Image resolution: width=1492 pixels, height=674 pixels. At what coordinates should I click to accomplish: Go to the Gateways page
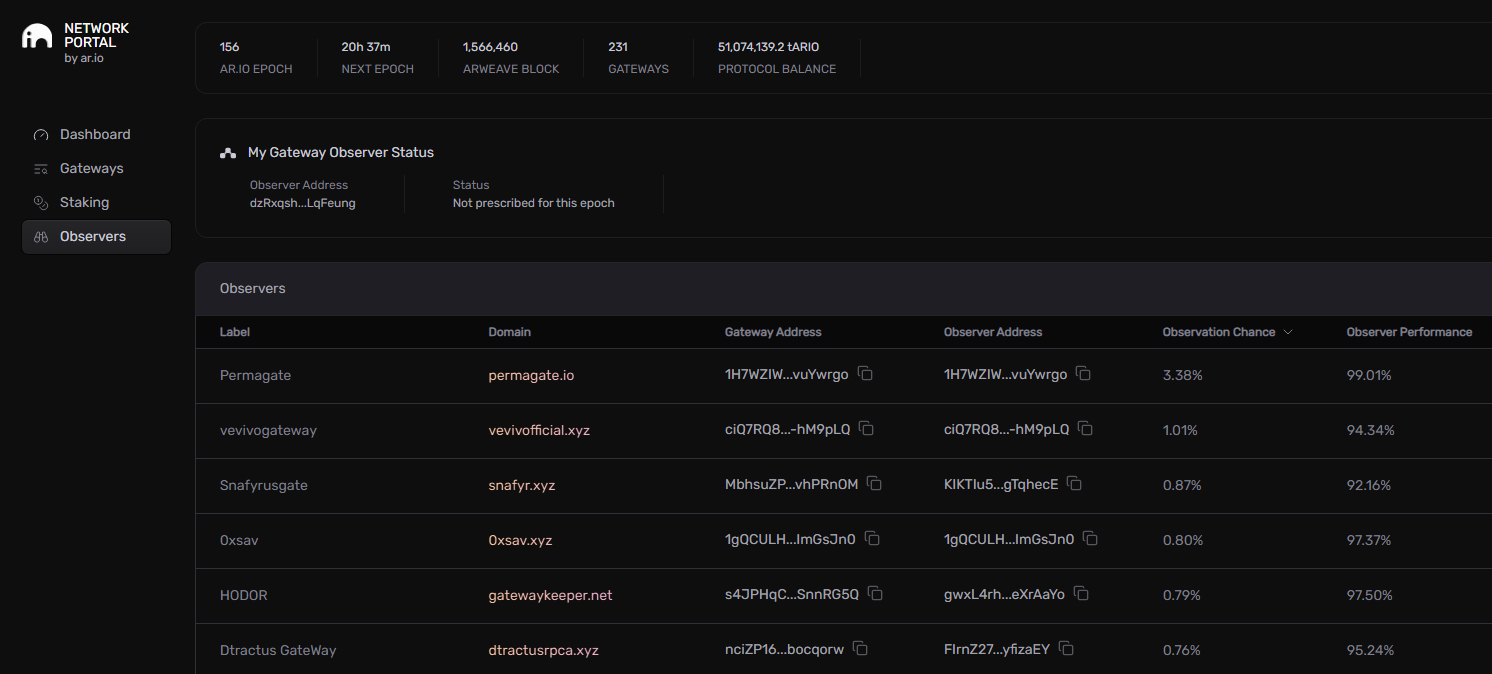point(96,169)
